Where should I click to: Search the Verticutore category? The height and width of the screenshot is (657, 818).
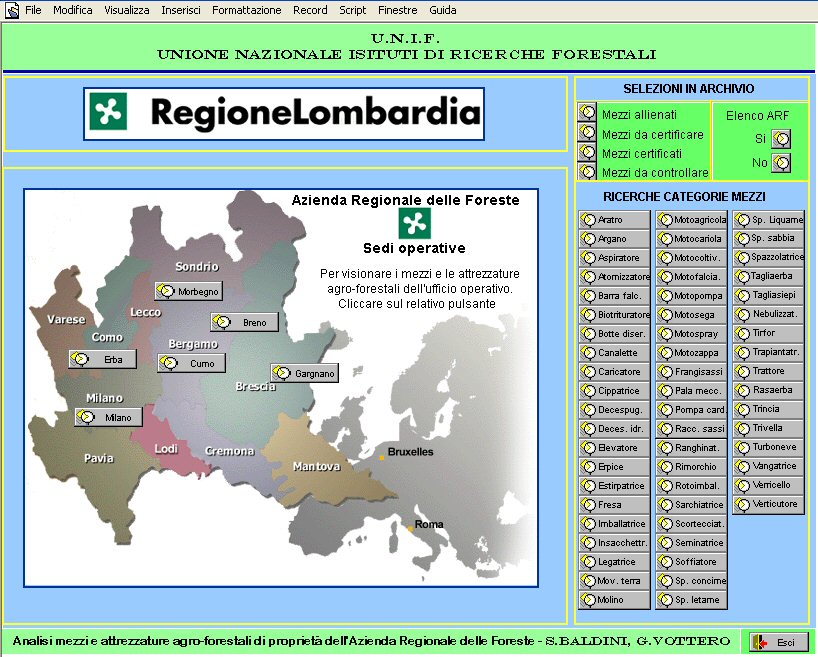pos(769,504)
